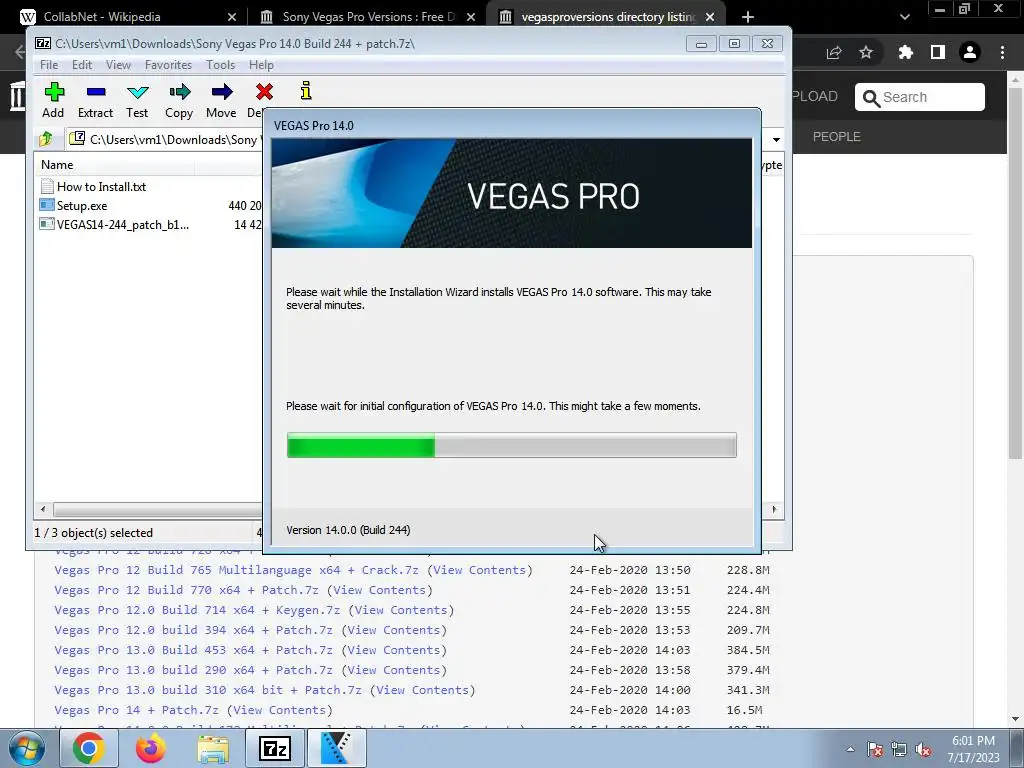Click the Action Center flag tray icon
This screenshot has height=768, width=1024.
875,750
